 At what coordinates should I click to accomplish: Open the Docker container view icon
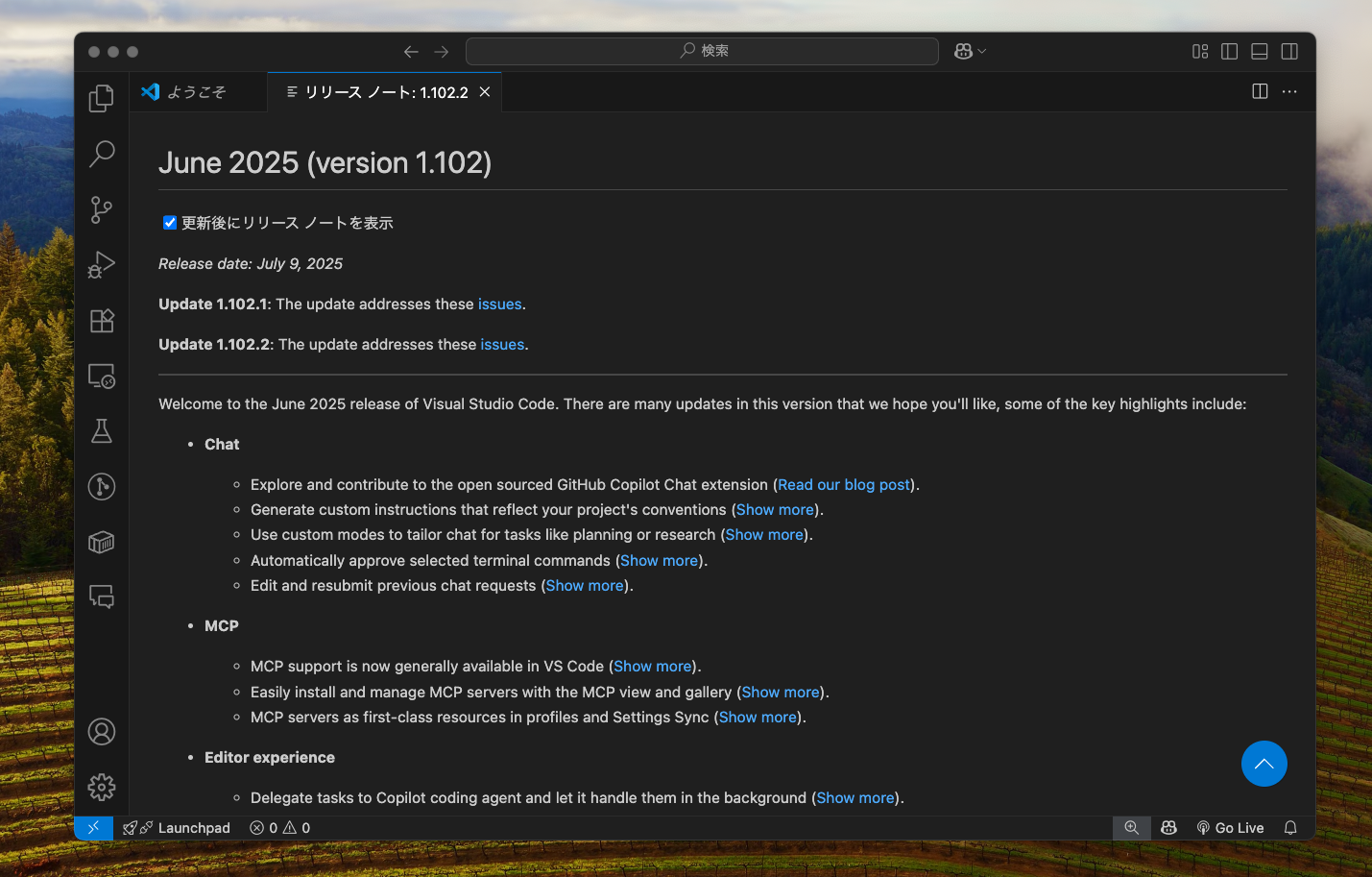[101, 542]
